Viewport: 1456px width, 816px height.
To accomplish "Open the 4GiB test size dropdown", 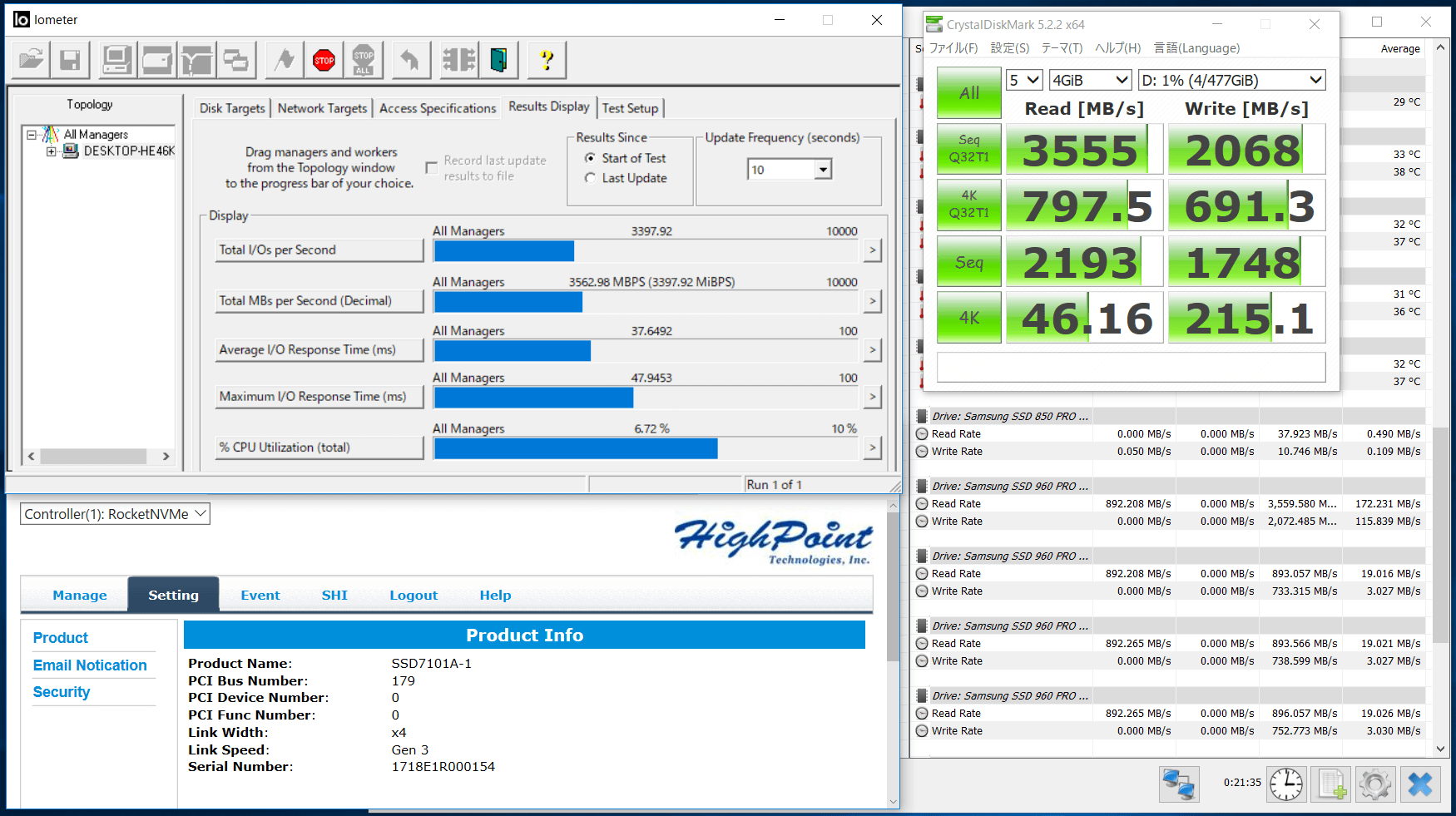I will 1091,80.
